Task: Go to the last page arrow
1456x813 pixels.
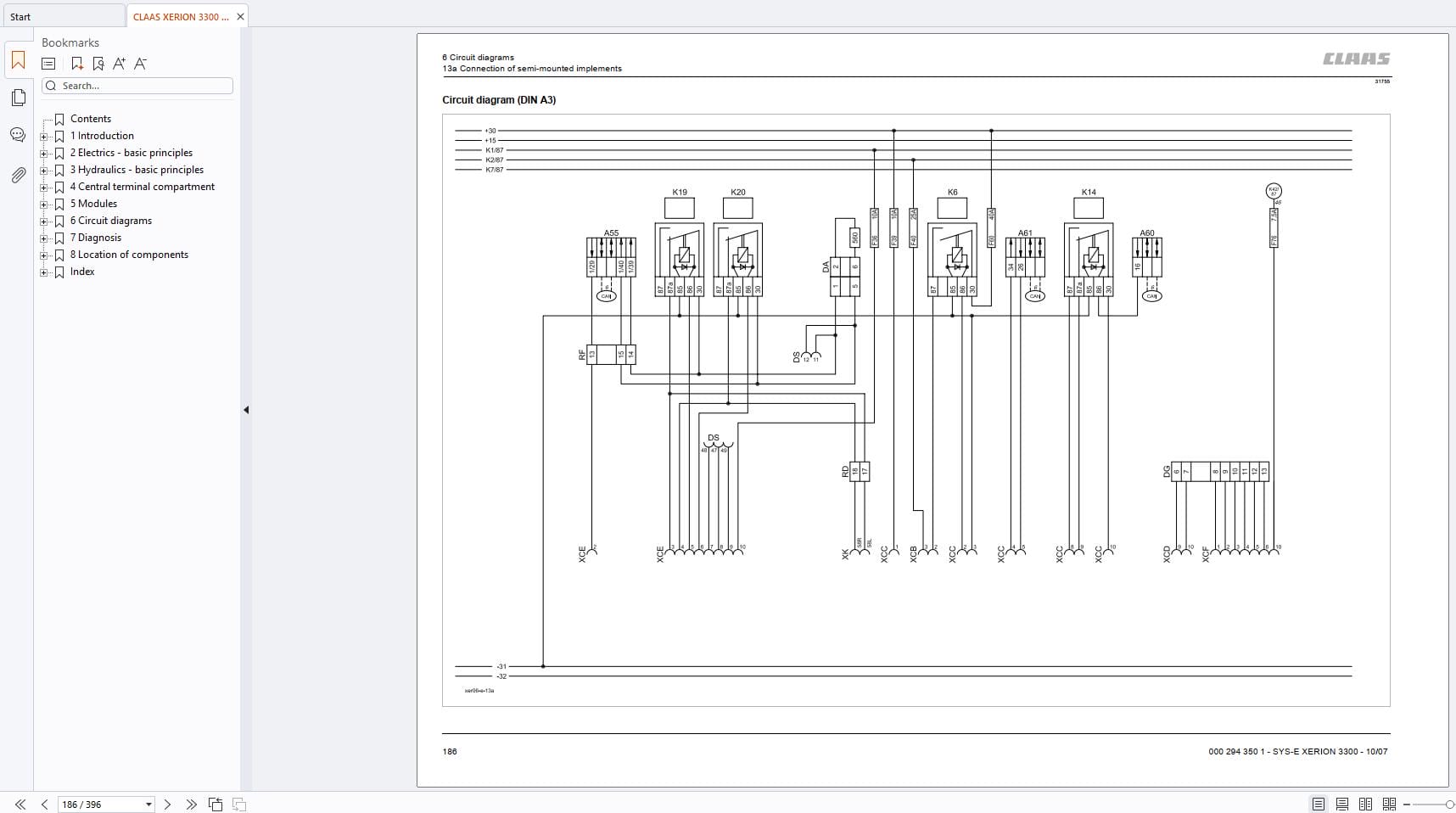Action: pos(191,804)
